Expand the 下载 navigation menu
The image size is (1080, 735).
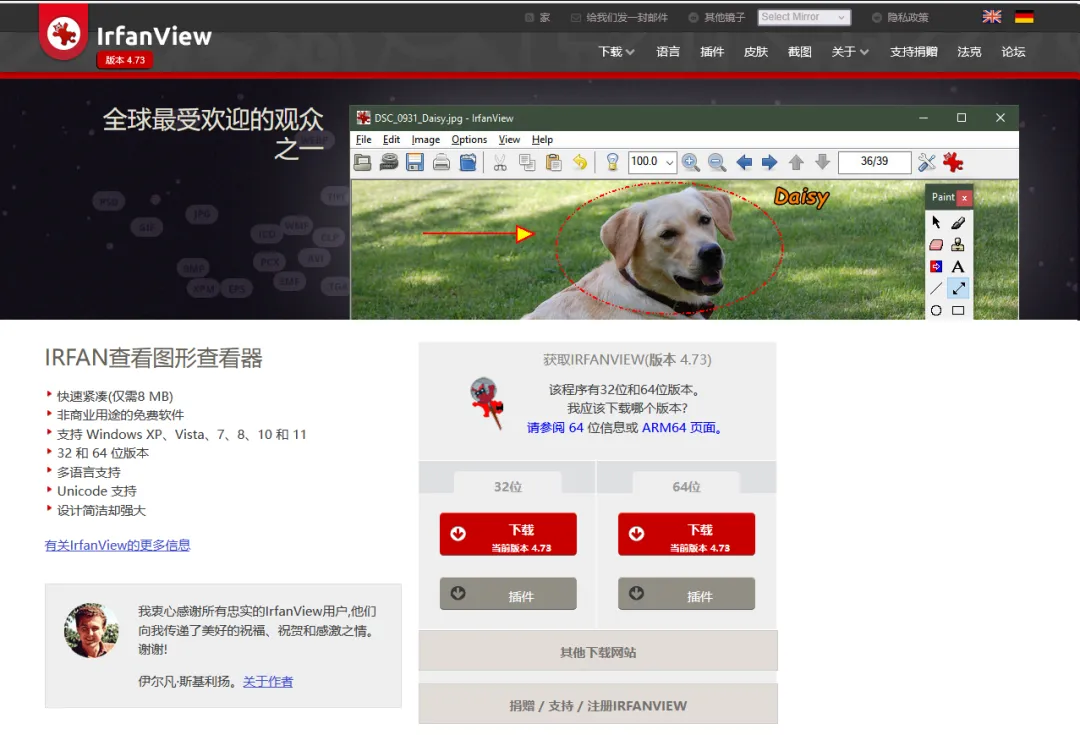click(x=616, y=52)
